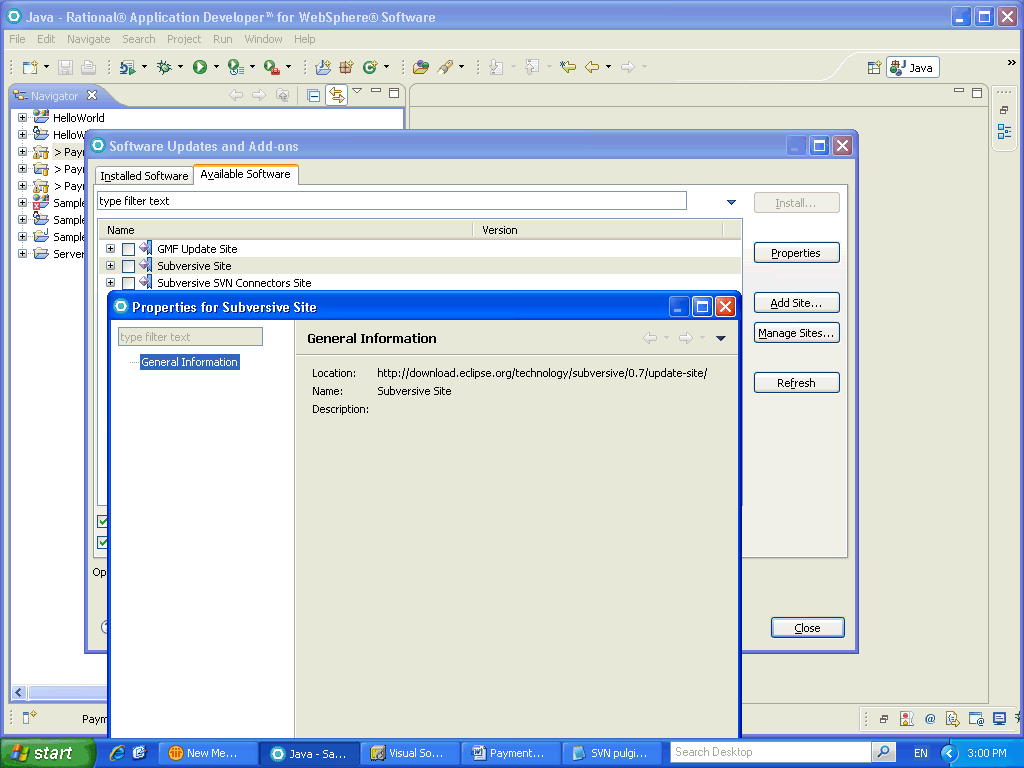This screenshot has height=768, width=1024.
Task: Click the system tray expand arrow
Action: [949, 753]
